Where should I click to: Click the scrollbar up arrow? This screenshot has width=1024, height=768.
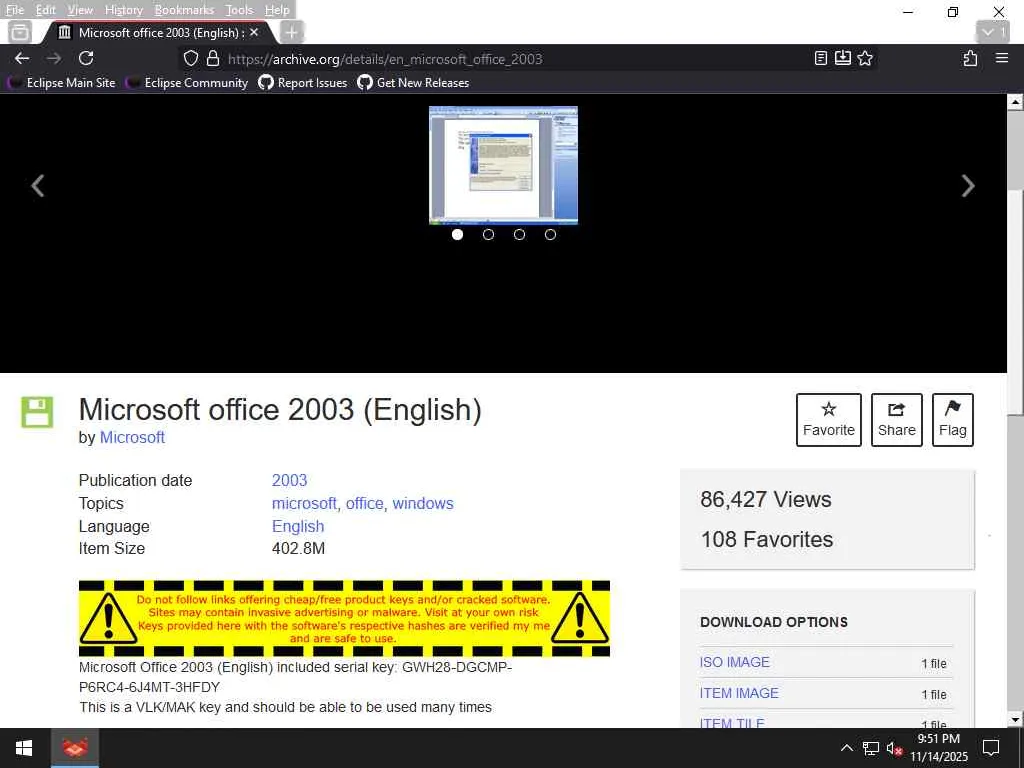click(x=1015, y=101)
